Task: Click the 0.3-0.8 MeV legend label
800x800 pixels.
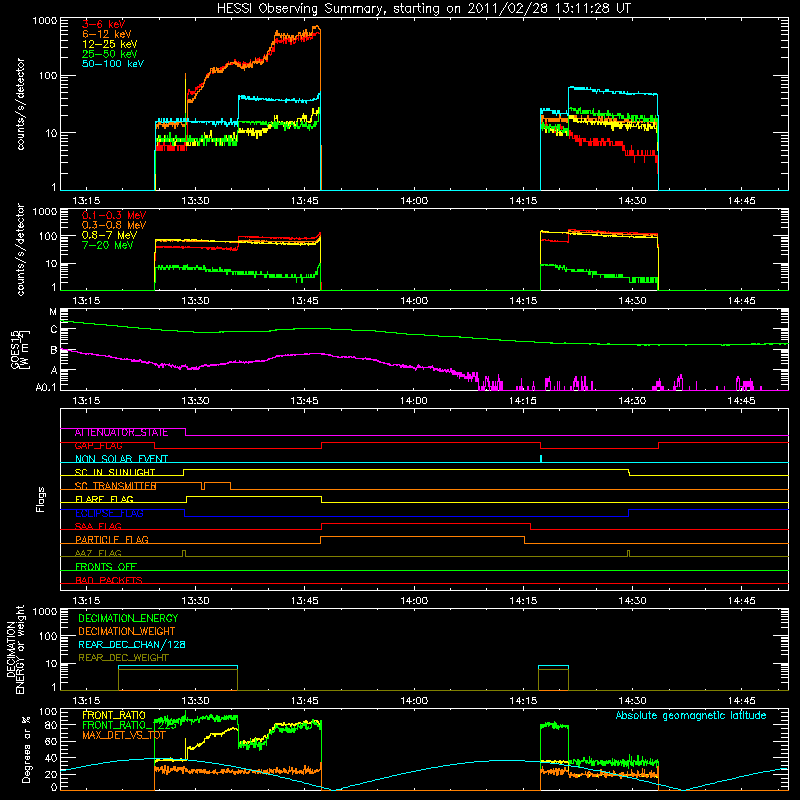Action: pyautogui.click(x=114, y=225)
